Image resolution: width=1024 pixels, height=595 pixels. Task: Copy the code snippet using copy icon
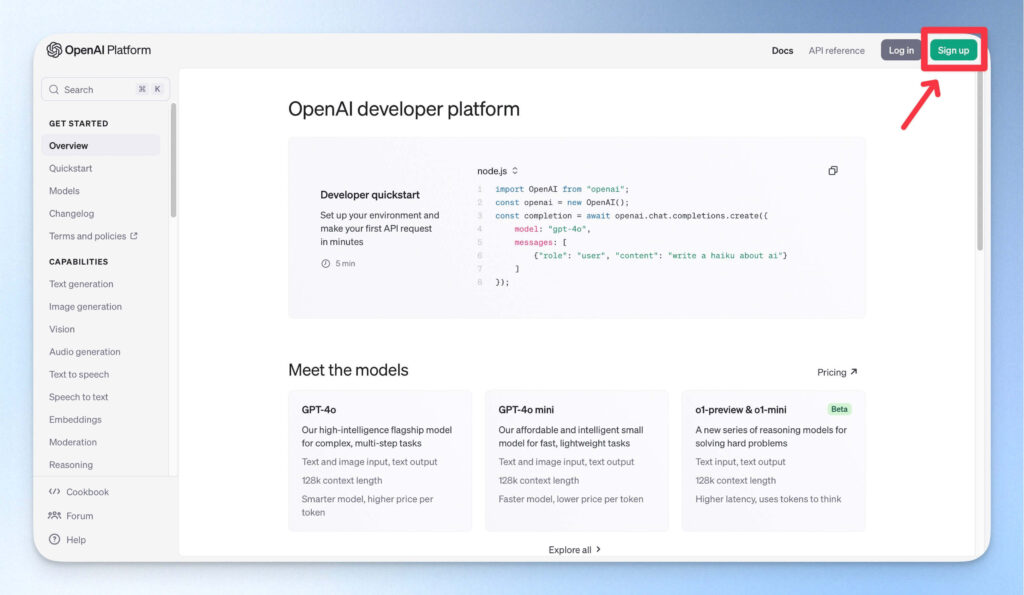click(x=833, y=170)
